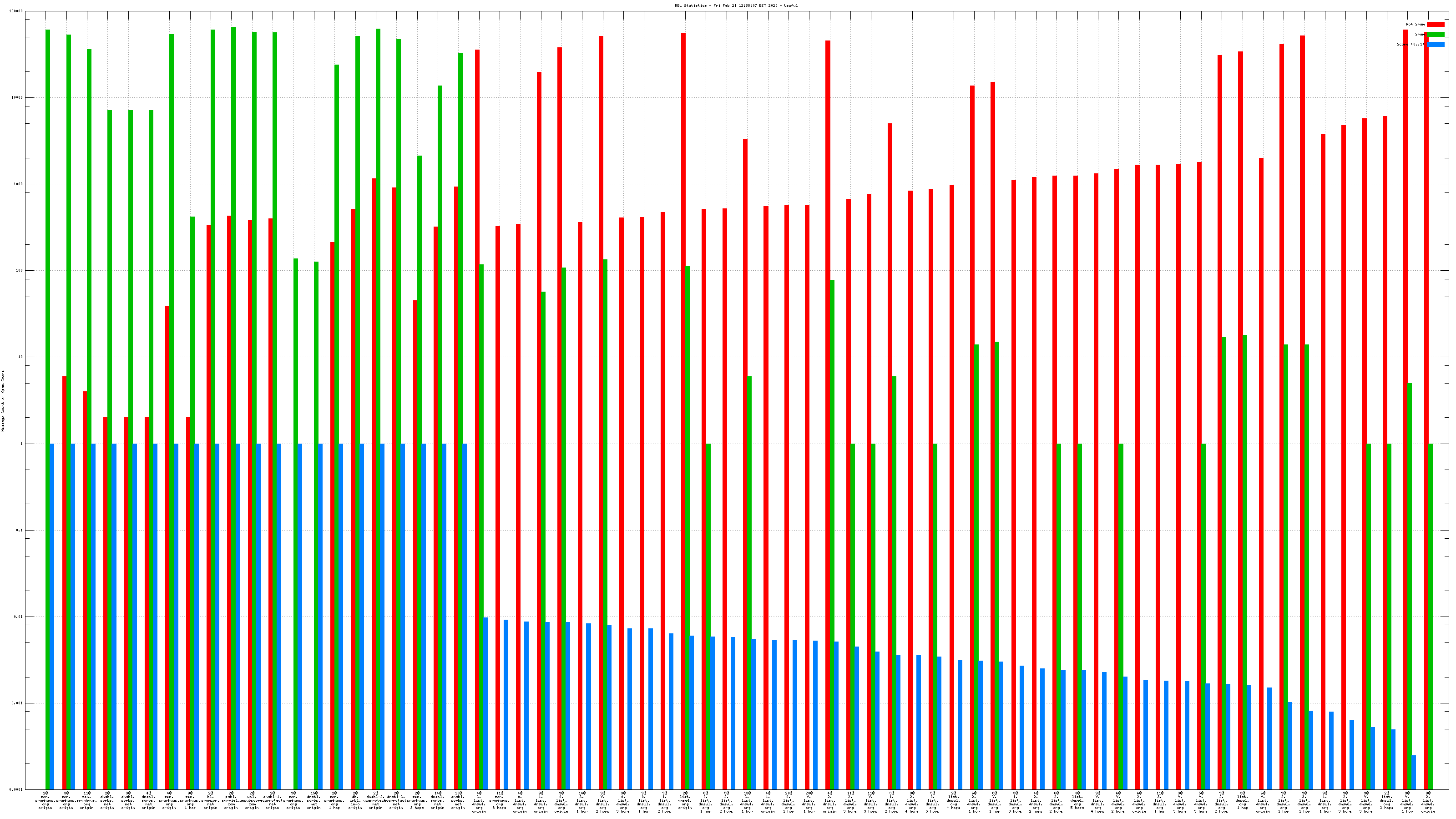Click the 15@ dnsbl.sorbs.net origin x-axis label
Screen dimensions: 1456x819
click(x=313, y=801)
